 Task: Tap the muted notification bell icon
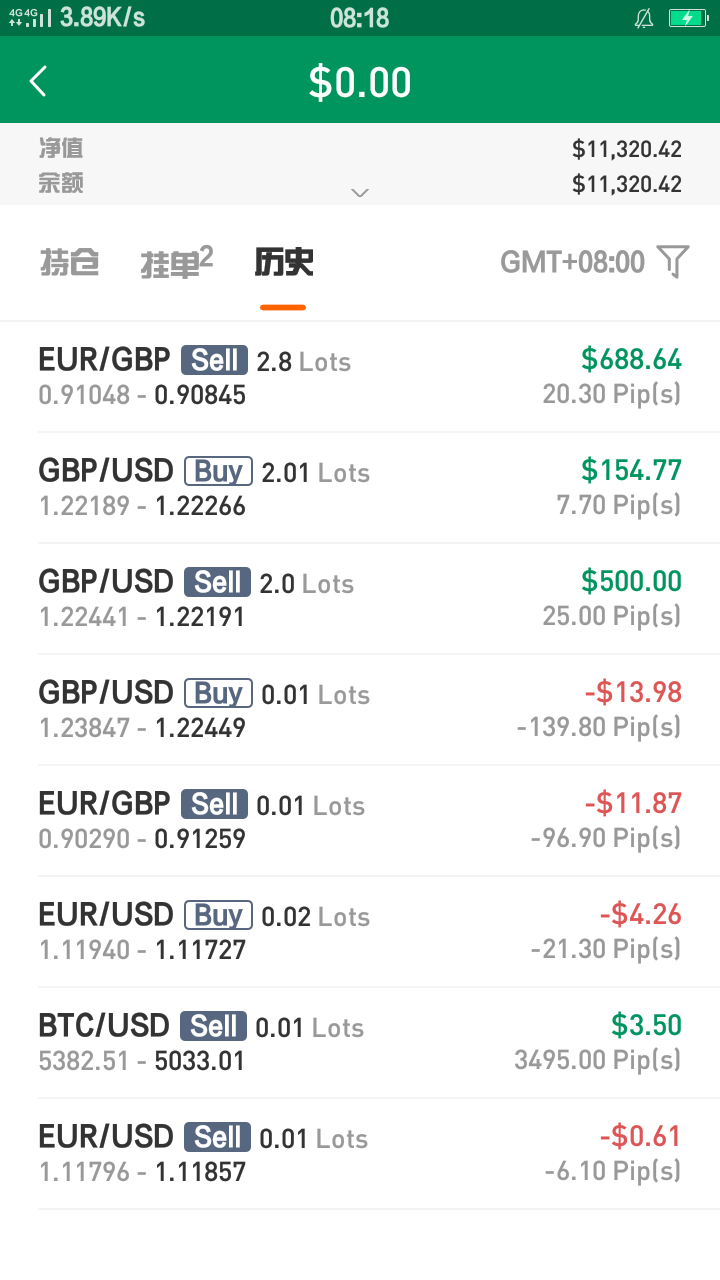pos(644,18)
